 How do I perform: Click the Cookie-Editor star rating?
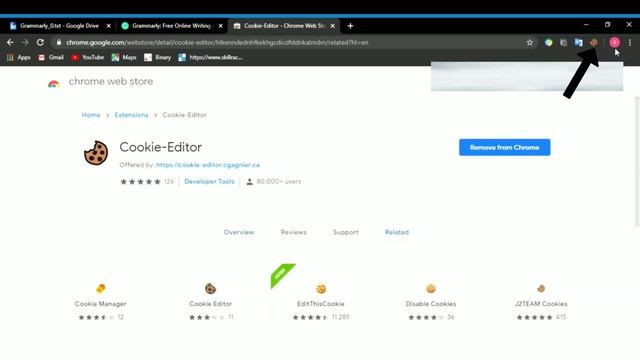pyautogui.click(x=140, y=182)
